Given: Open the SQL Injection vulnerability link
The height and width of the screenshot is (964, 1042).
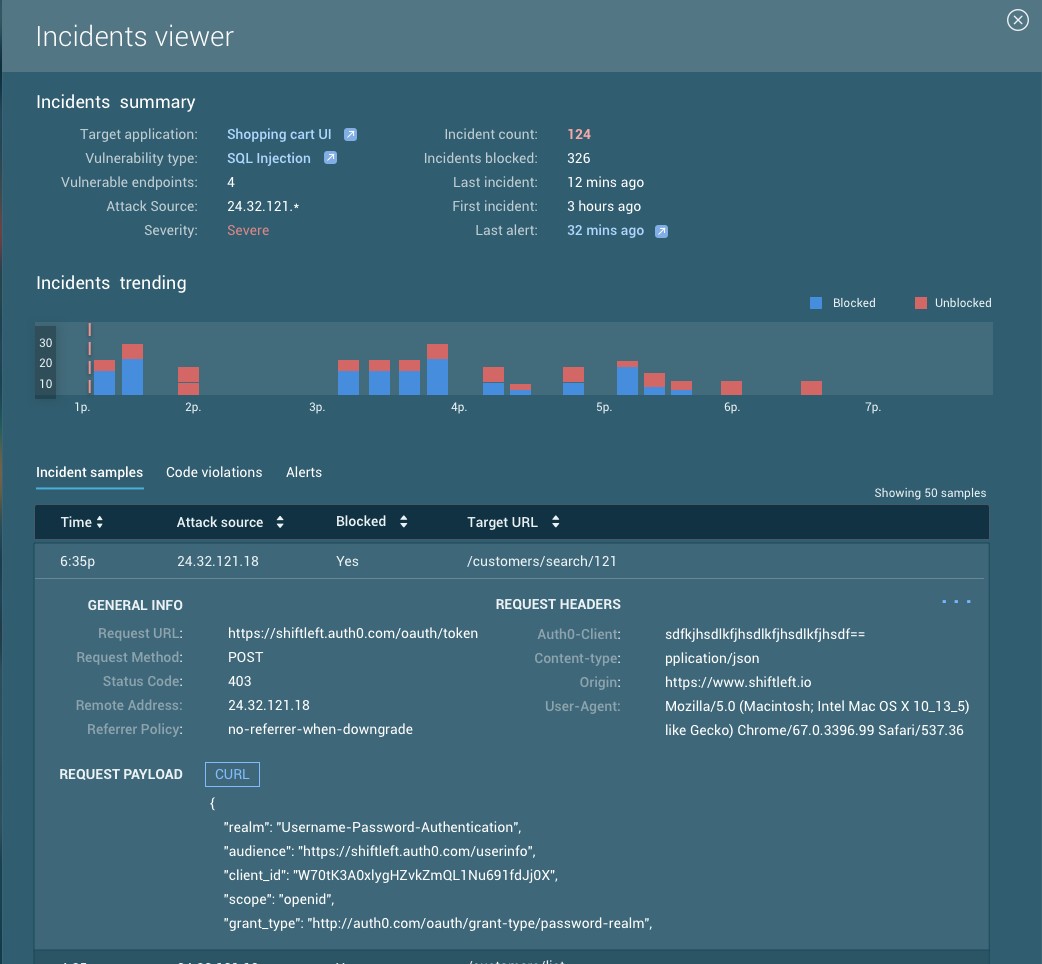Looking at the screenshot, I should (268, 158).
